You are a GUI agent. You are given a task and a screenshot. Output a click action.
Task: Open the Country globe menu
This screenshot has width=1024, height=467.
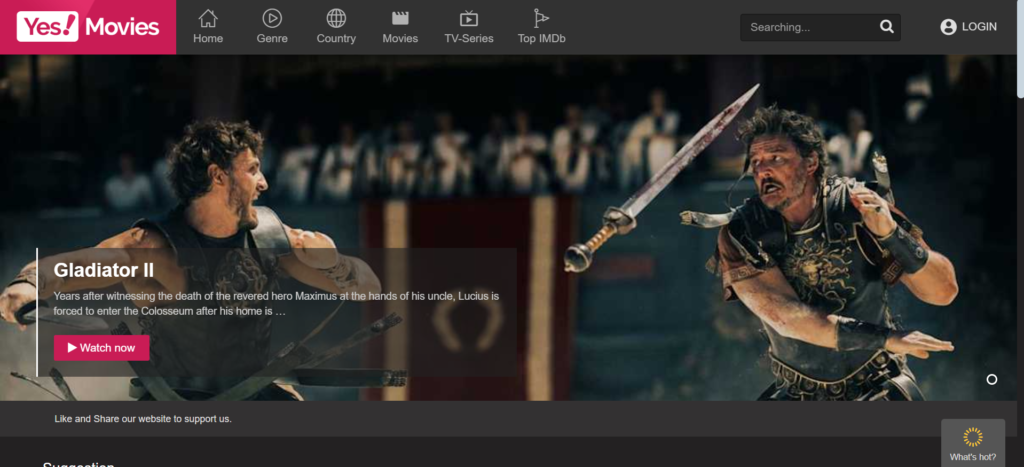click(x=336, y=27)
